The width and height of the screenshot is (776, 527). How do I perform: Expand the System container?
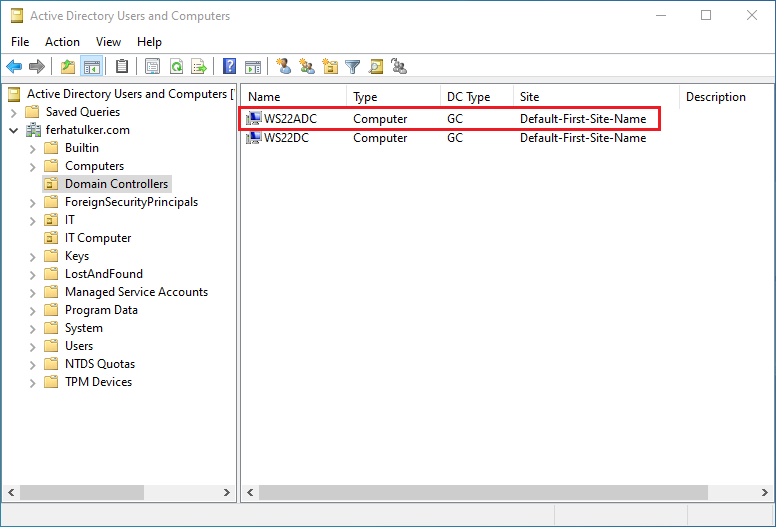[33, 329]
